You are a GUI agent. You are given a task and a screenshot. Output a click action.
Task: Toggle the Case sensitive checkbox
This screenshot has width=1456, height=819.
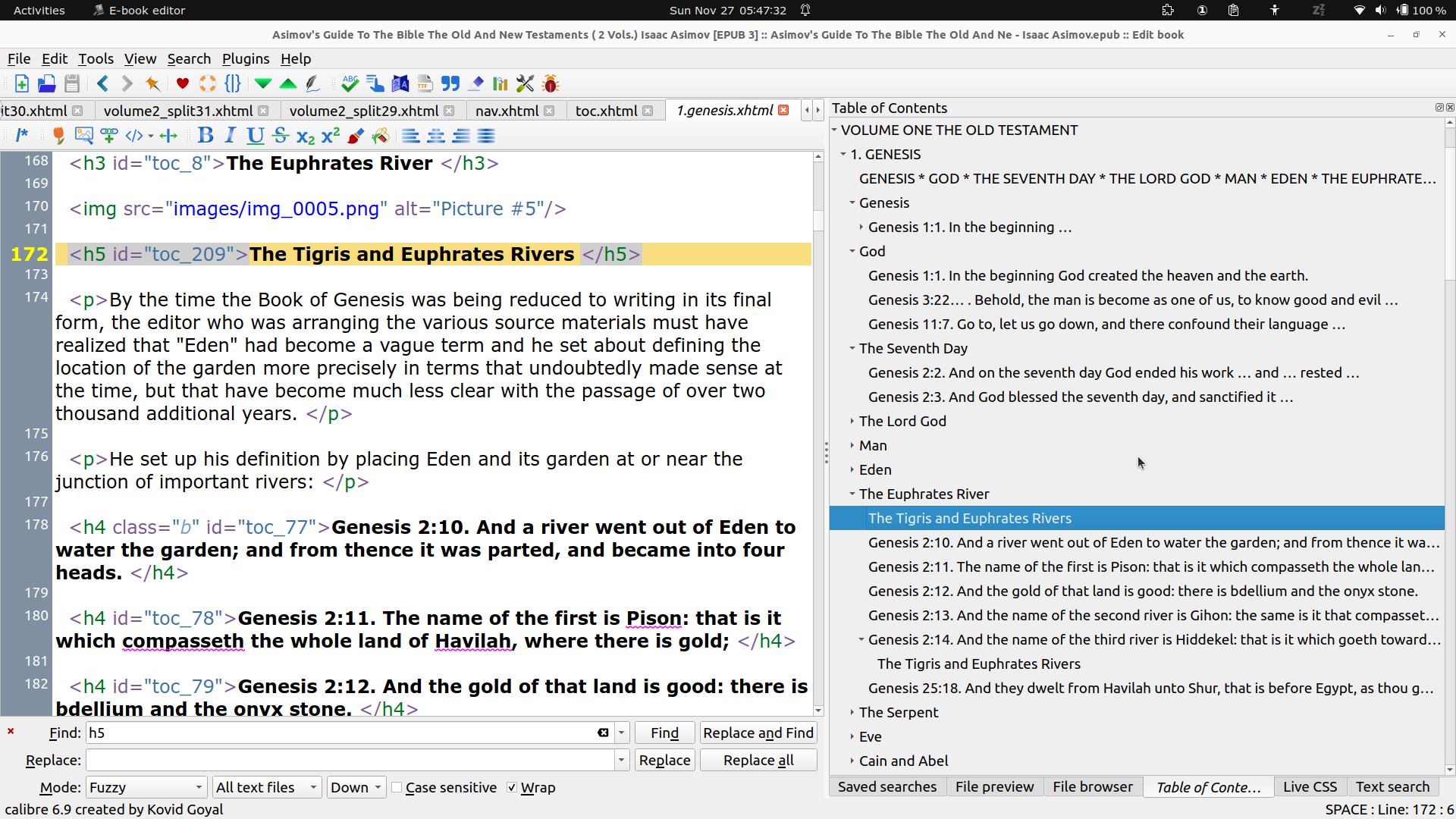(397, 788)
